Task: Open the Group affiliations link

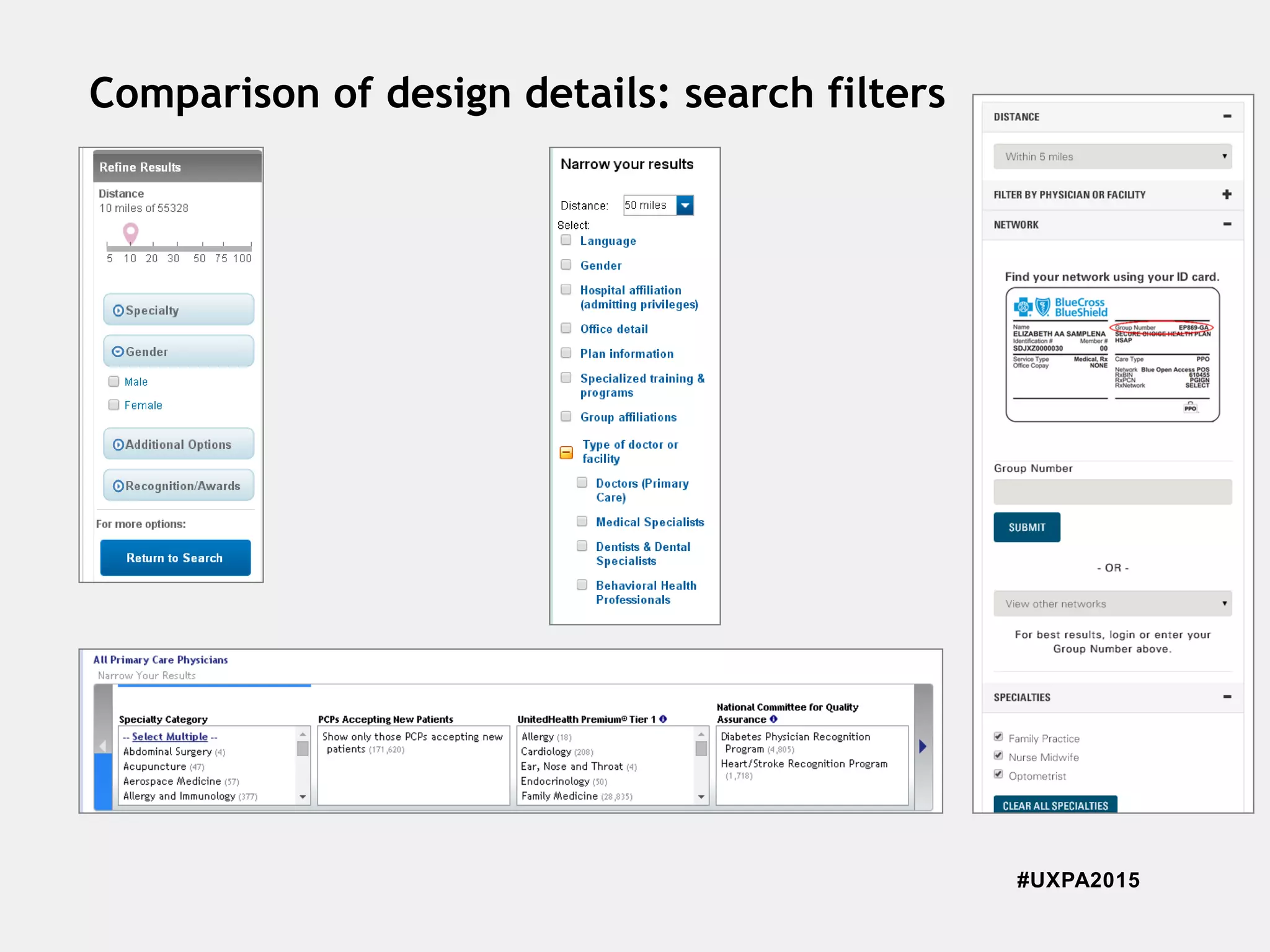Action: click(629, 417)
